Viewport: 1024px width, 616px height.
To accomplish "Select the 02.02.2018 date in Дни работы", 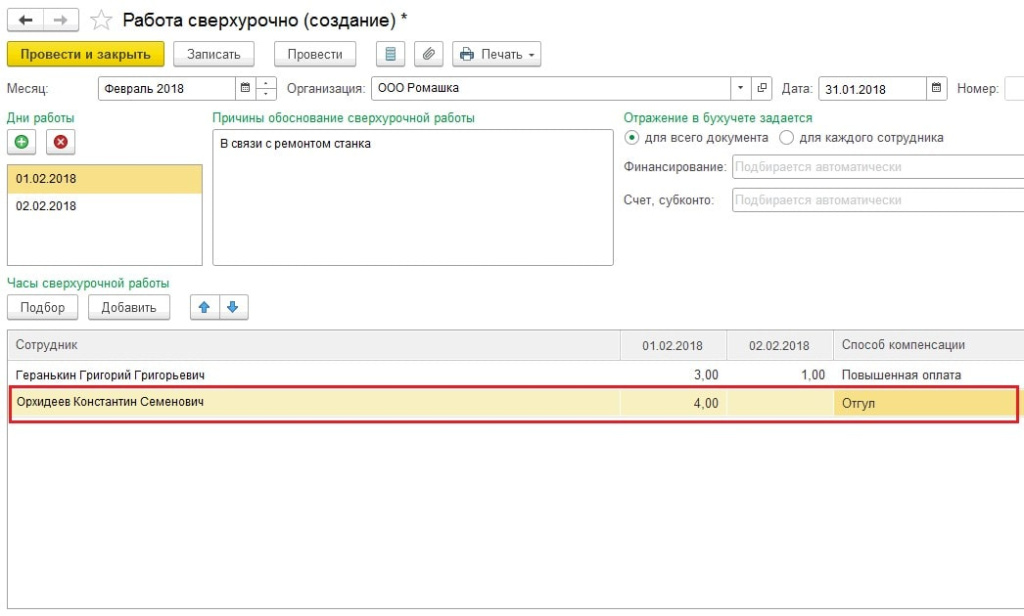I will [47, 206].
